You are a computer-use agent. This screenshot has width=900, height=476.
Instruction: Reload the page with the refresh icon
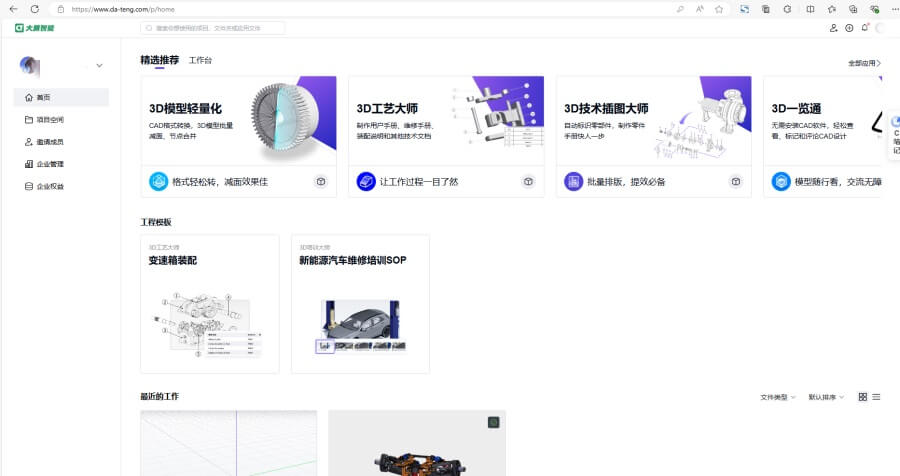(34, 9)
